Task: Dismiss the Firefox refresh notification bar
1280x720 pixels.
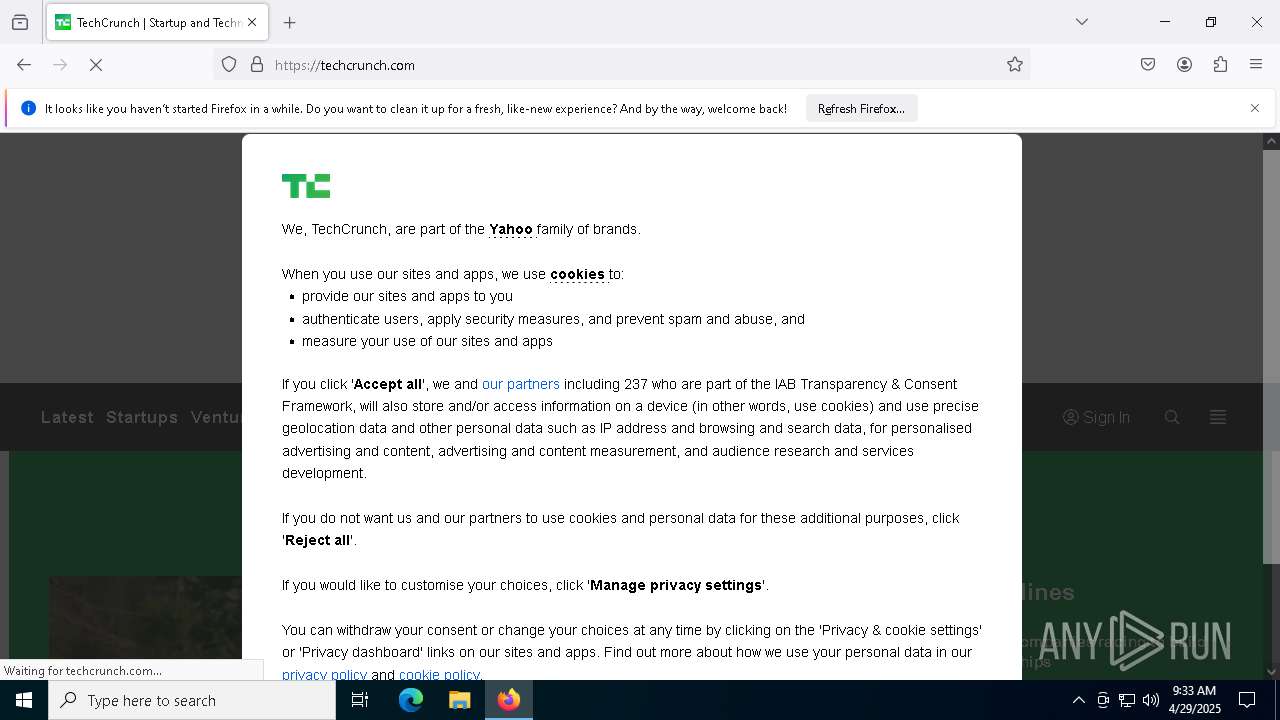Action: pyautogui.click(x=1255, y=108)
